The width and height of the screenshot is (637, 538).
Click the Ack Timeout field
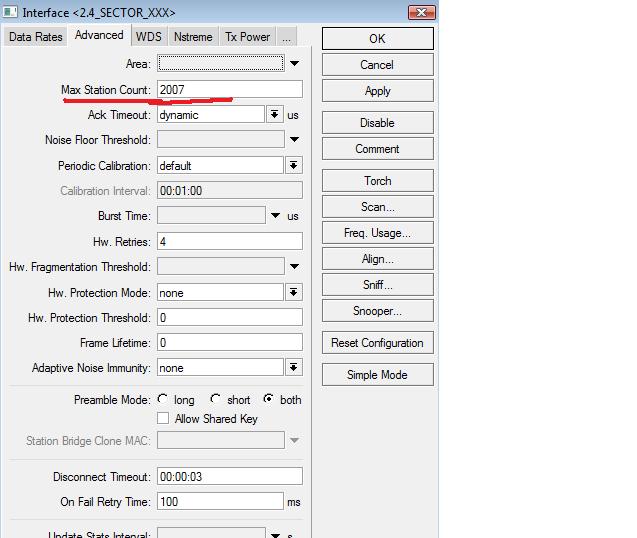[211, 115]
